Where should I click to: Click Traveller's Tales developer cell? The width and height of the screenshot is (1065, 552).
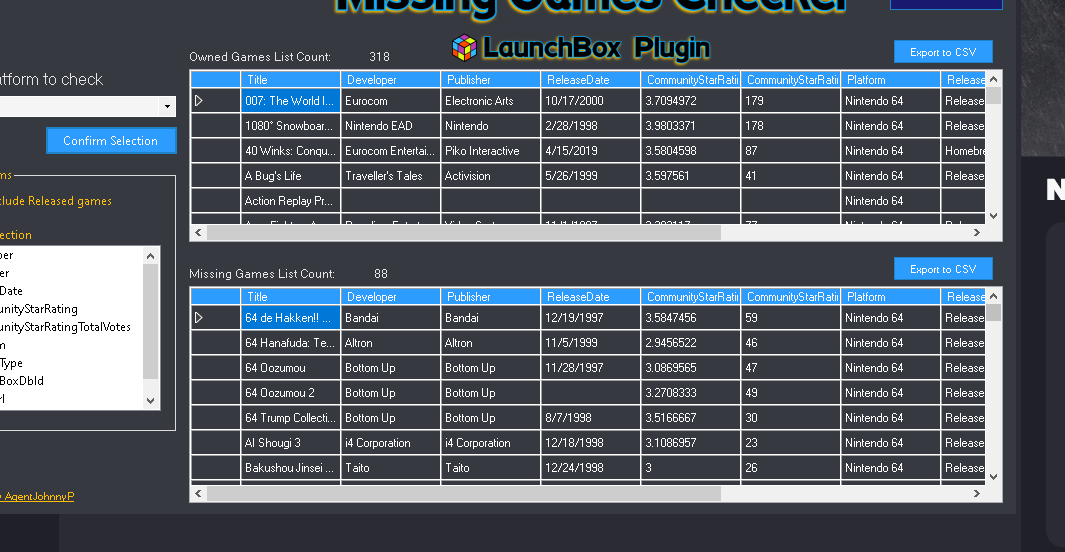tap(391, 176)
